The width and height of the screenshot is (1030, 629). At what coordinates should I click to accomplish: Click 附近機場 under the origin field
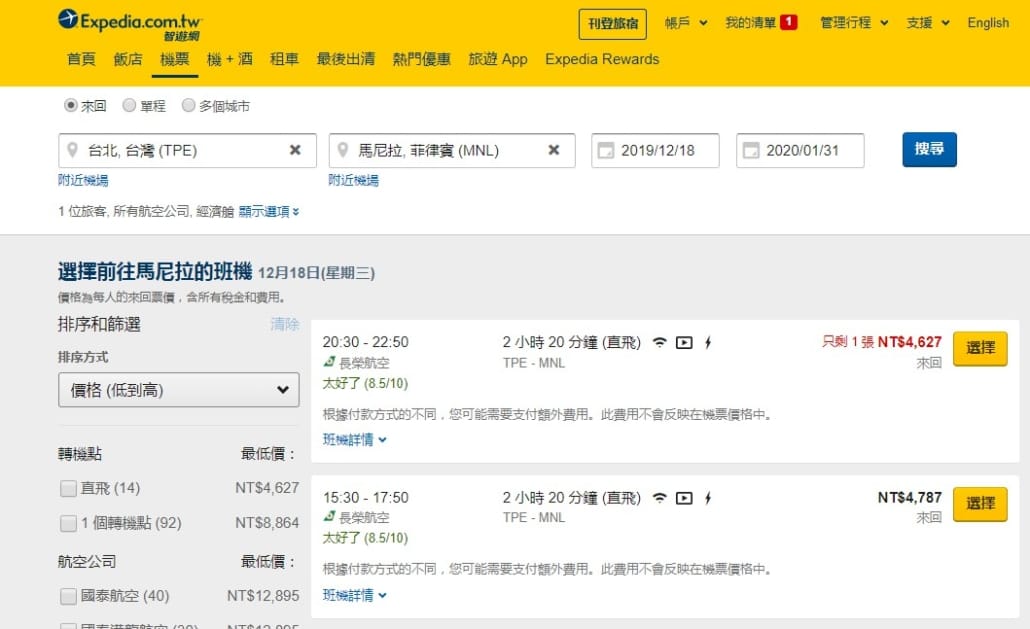tap(83, 180)
